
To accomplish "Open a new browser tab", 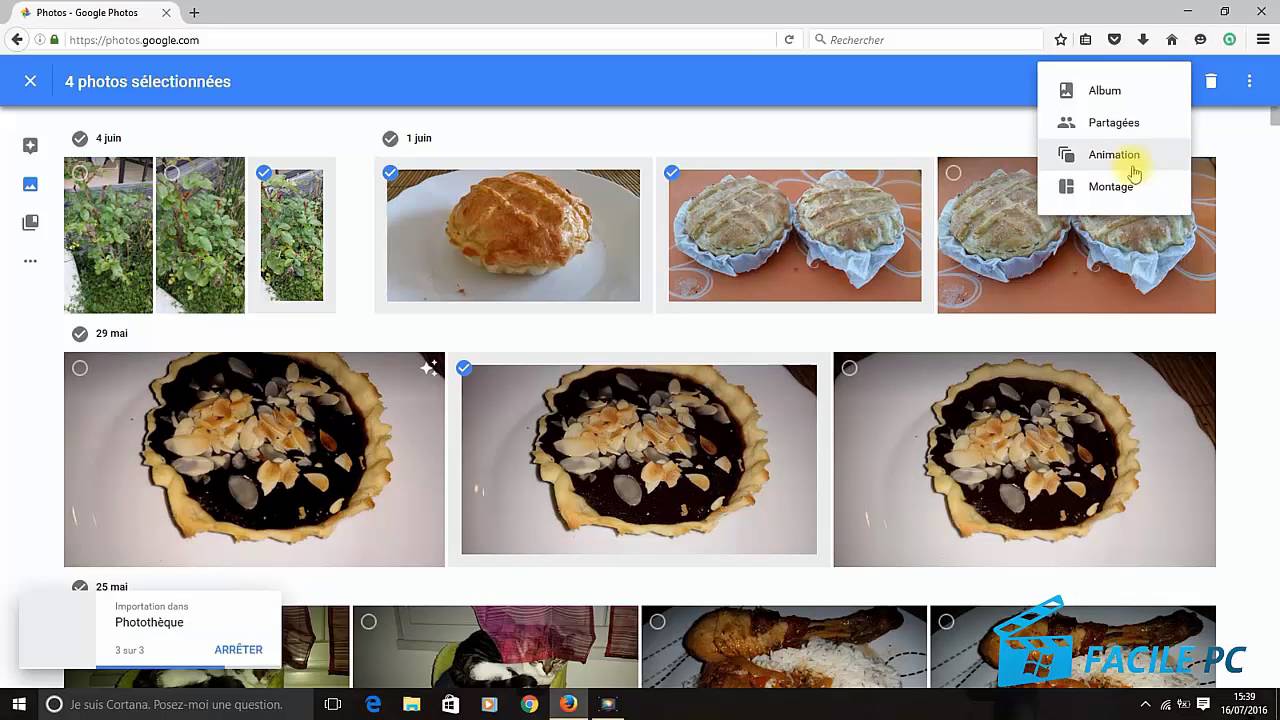I will click(x=194, y=13).
